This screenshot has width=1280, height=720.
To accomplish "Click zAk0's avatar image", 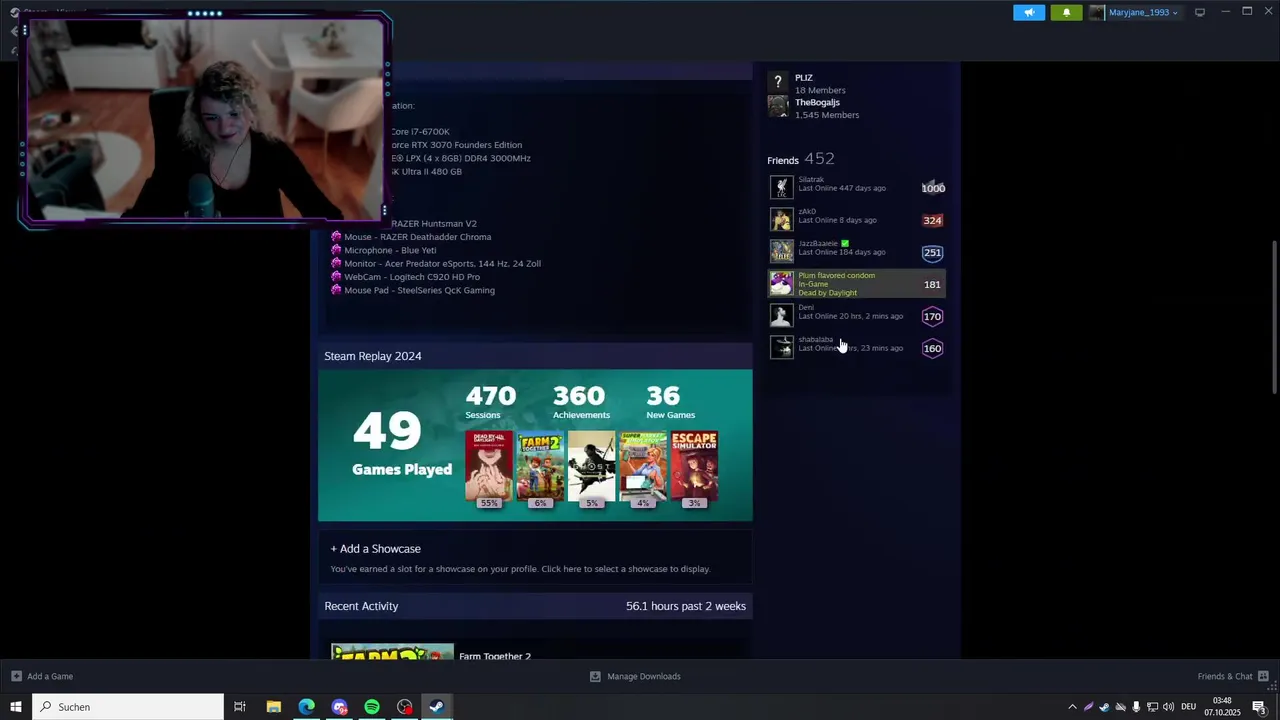I will [x=781, y=219].
